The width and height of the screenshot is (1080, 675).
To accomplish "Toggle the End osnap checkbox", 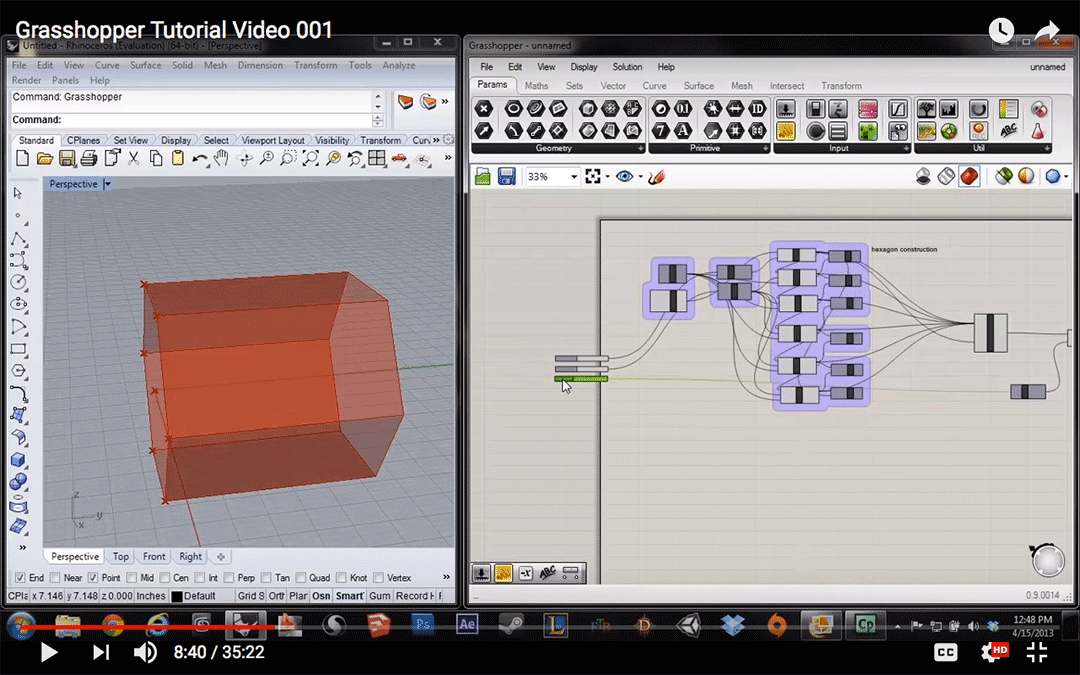I will [x=20, y=578].
